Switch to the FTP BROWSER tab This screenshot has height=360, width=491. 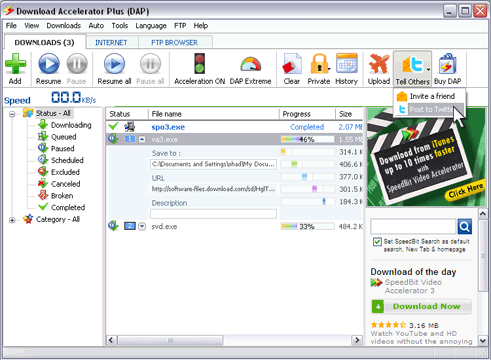click(x=175, y=42)
